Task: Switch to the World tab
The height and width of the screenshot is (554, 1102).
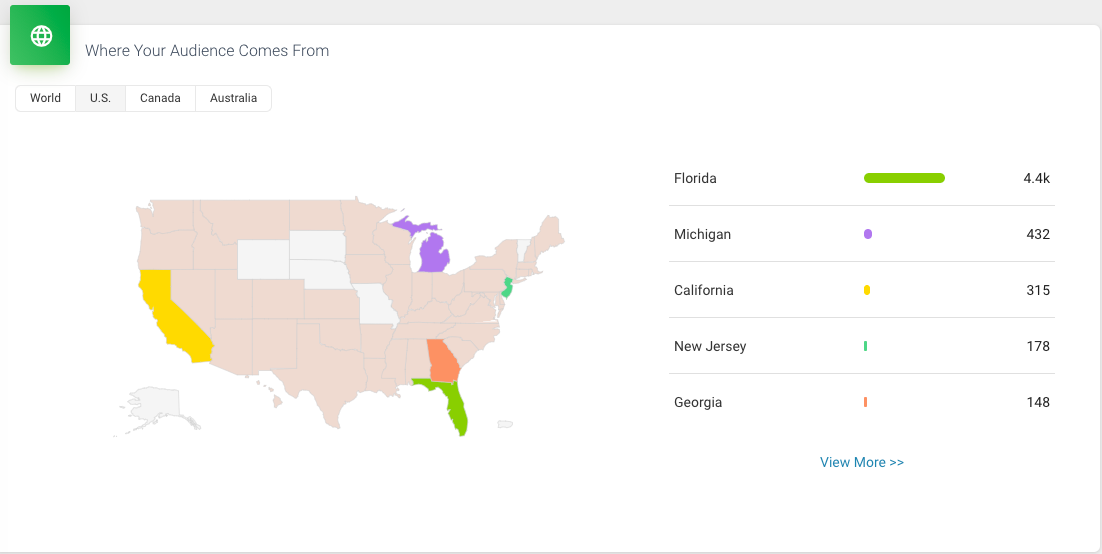Action: click(x=46, y=98)
